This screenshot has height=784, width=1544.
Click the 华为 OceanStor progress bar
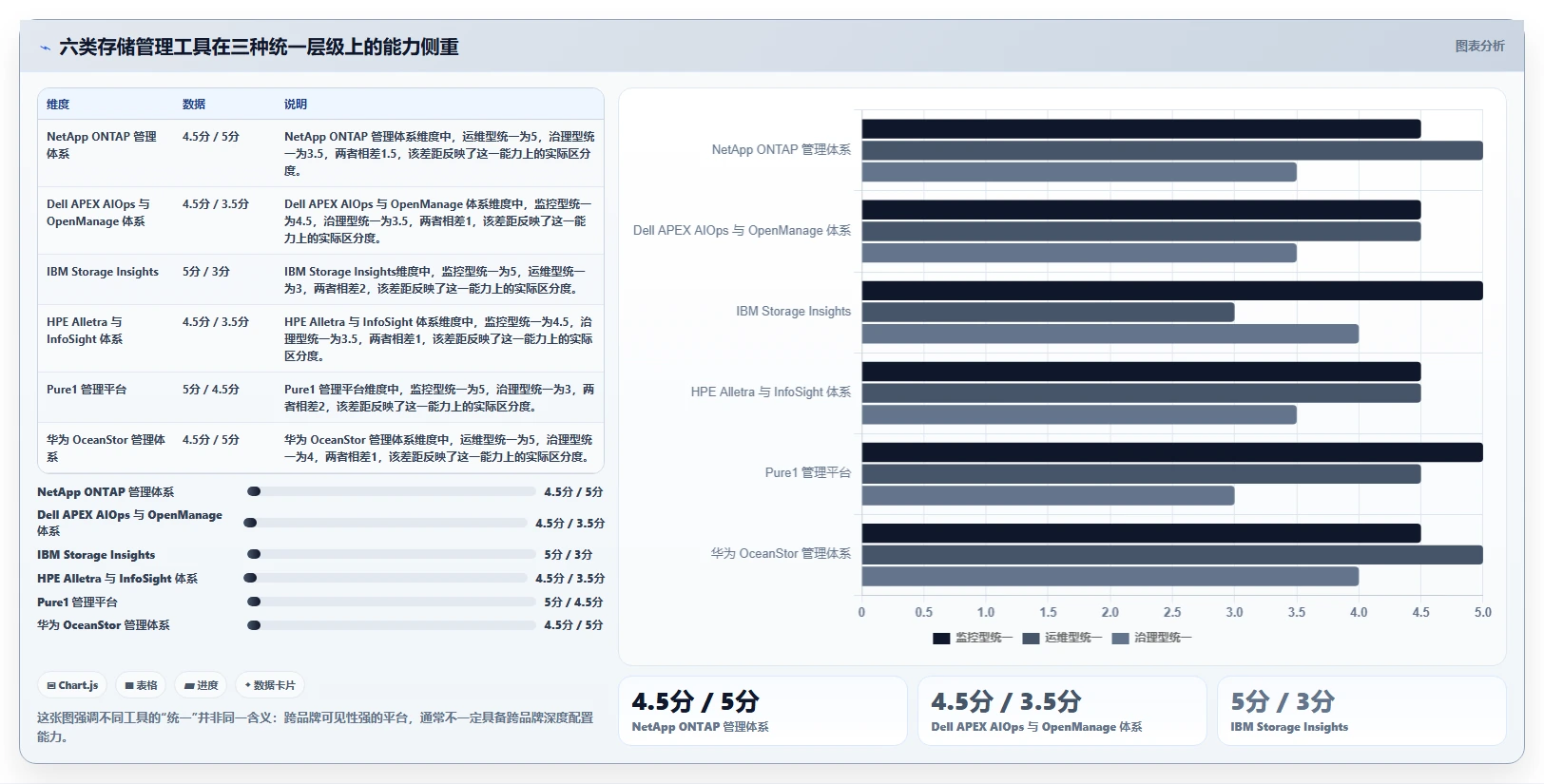coord(391,625)
